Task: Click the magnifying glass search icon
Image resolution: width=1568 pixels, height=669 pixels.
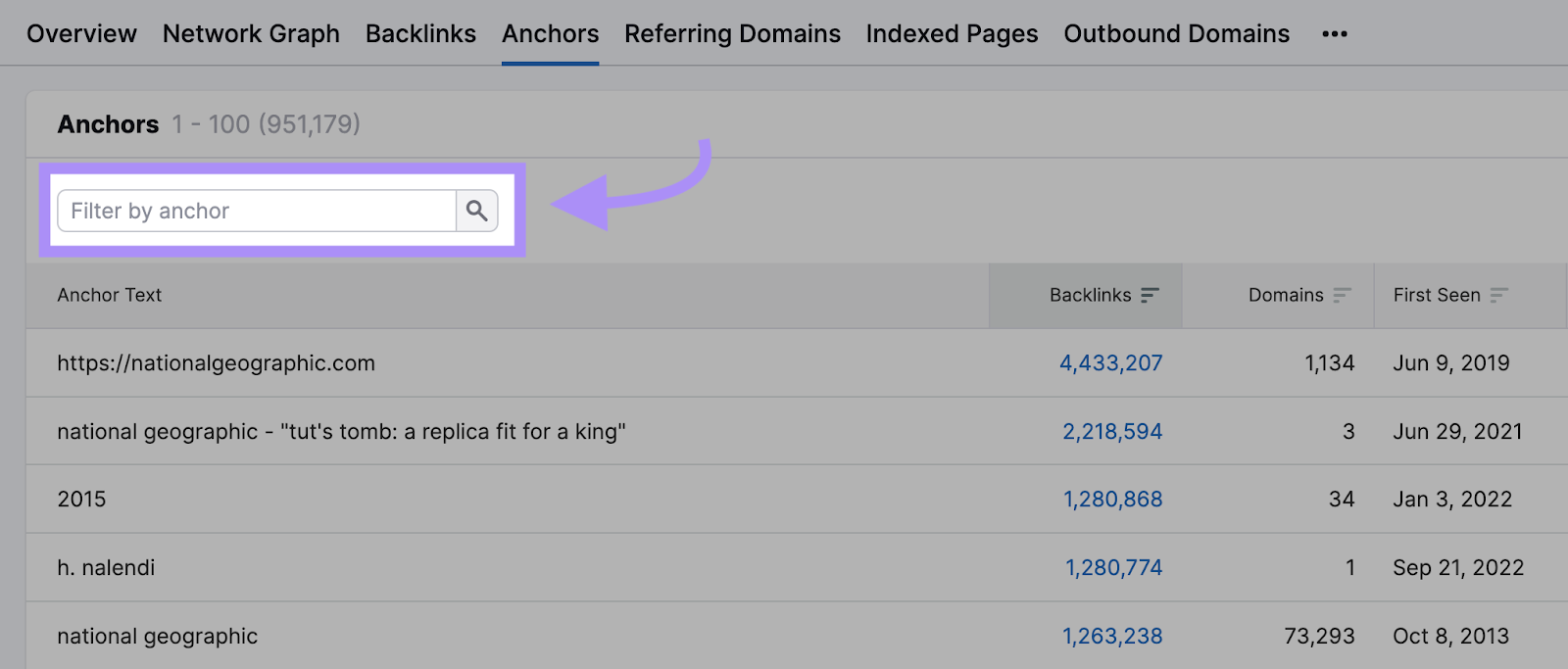Action: [476, 211]
